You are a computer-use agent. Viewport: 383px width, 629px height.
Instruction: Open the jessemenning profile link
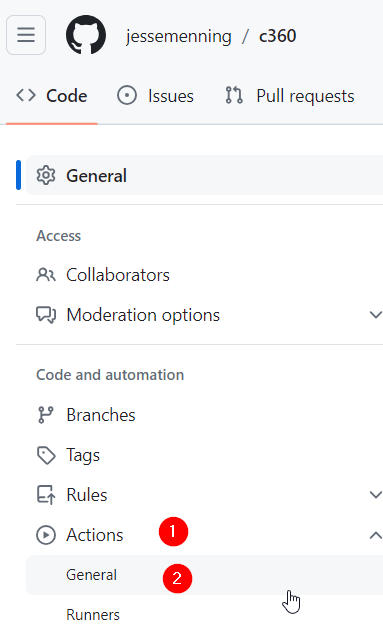coord(178,36)
